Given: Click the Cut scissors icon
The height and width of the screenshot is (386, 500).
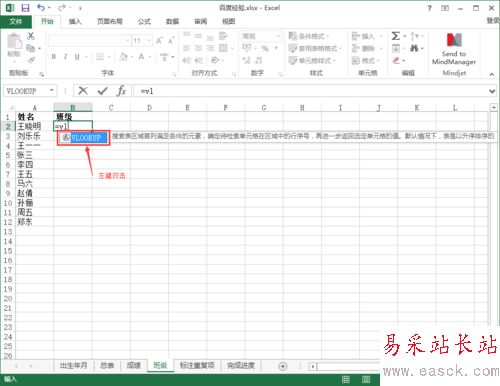Looking at the screenshot, I should click(31, 36).
